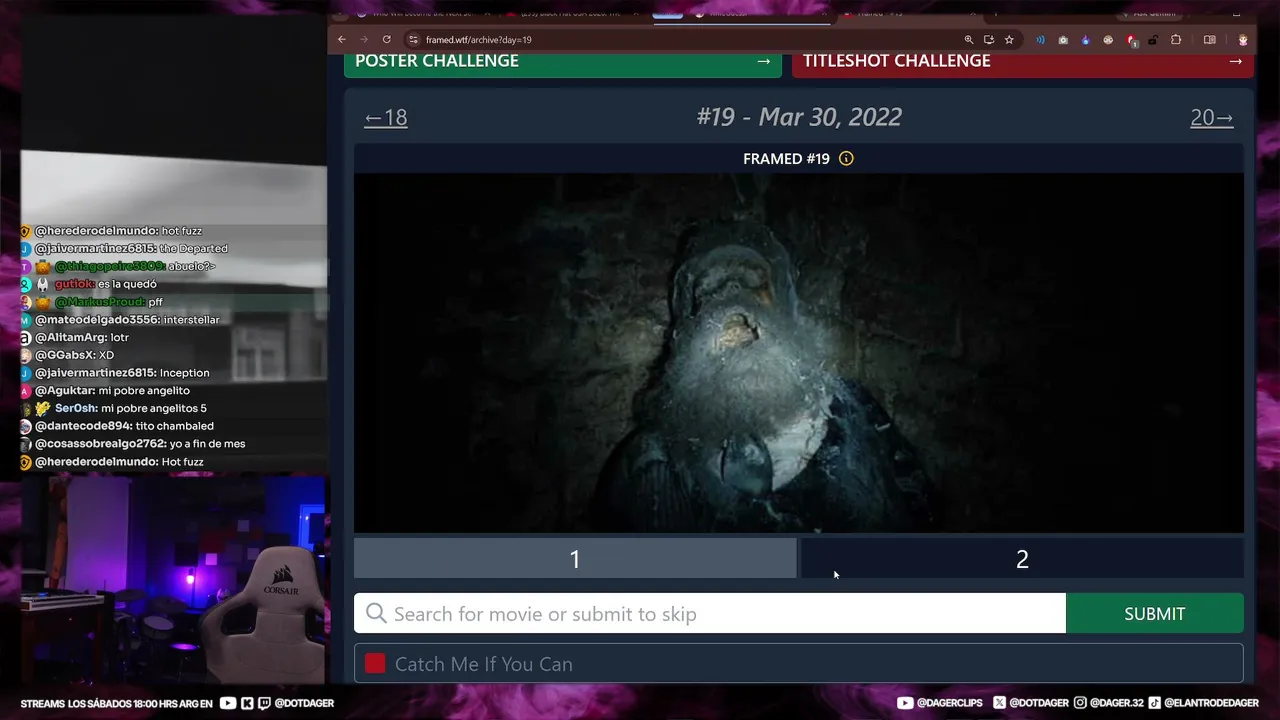Toggle the browser side panel icon
This screenshot has width=1280, height=720.
coord(1210,40)
